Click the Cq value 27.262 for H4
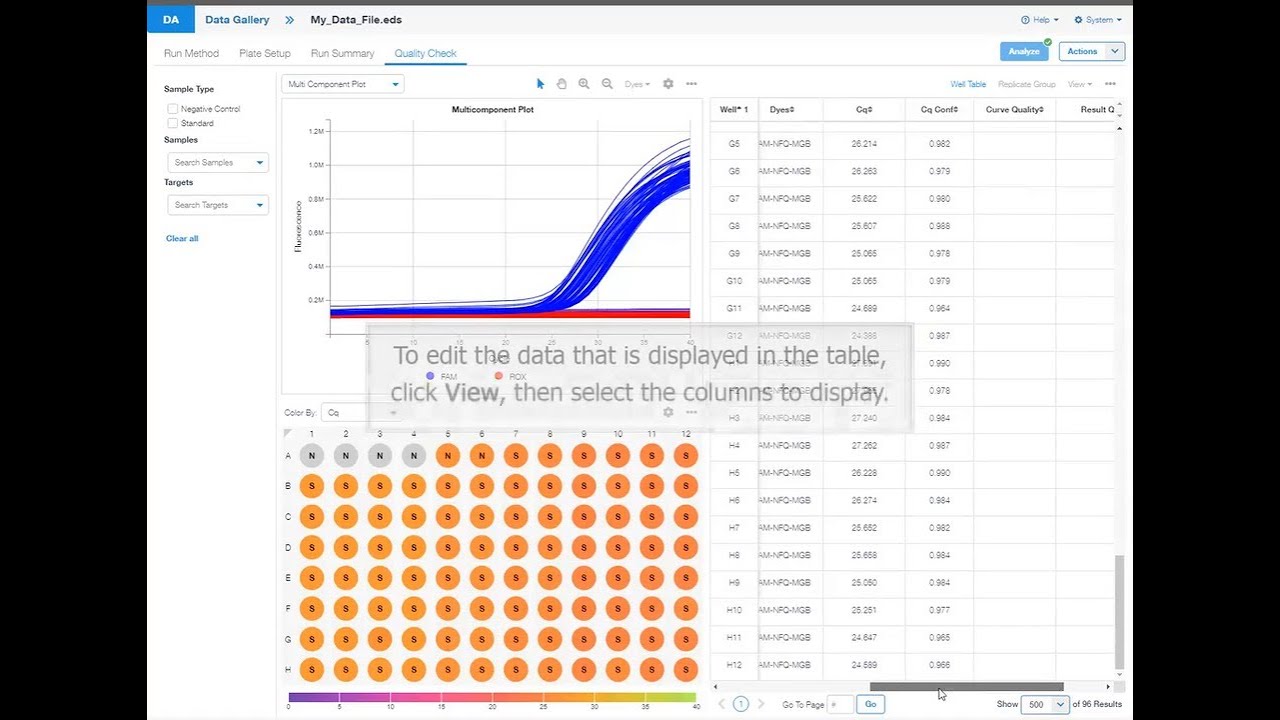This screenshot has width=1280, height=720. pyautogui.click(x=864, y=446)
